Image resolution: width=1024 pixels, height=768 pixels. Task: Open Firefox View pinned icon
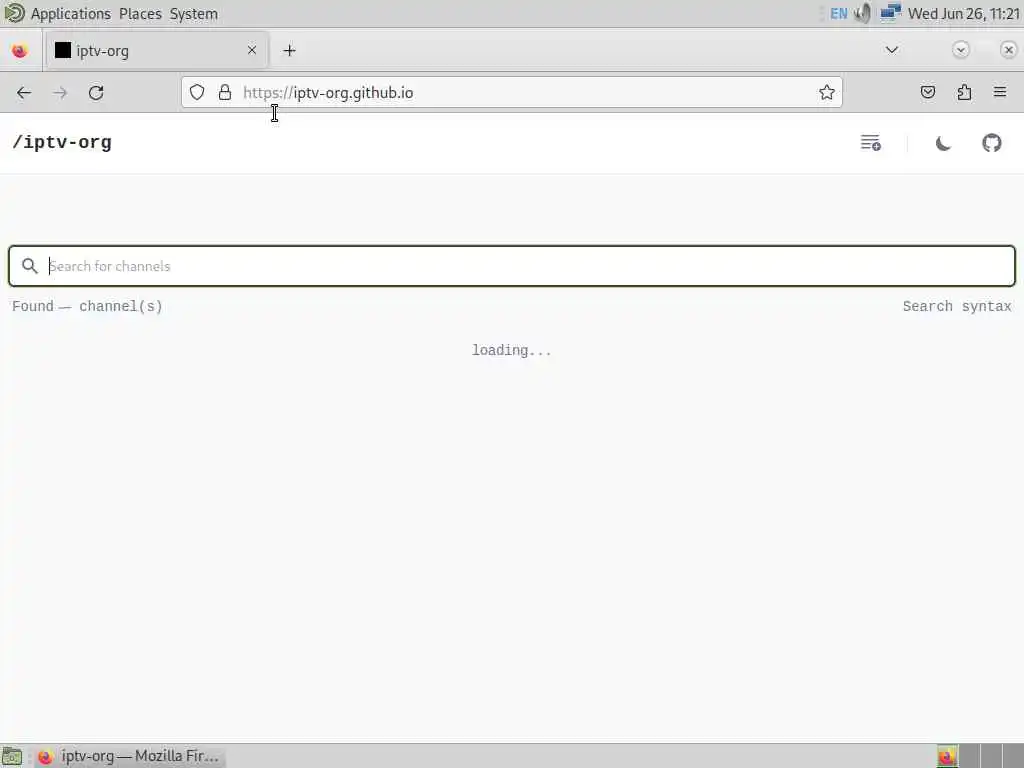pos(20,50)
